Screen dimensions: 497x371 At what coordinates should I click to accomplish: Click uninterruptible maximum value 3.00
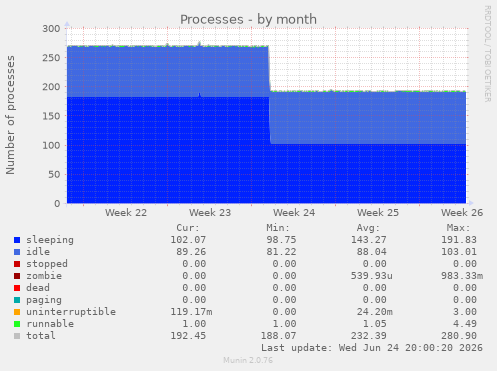click(465, 312)
